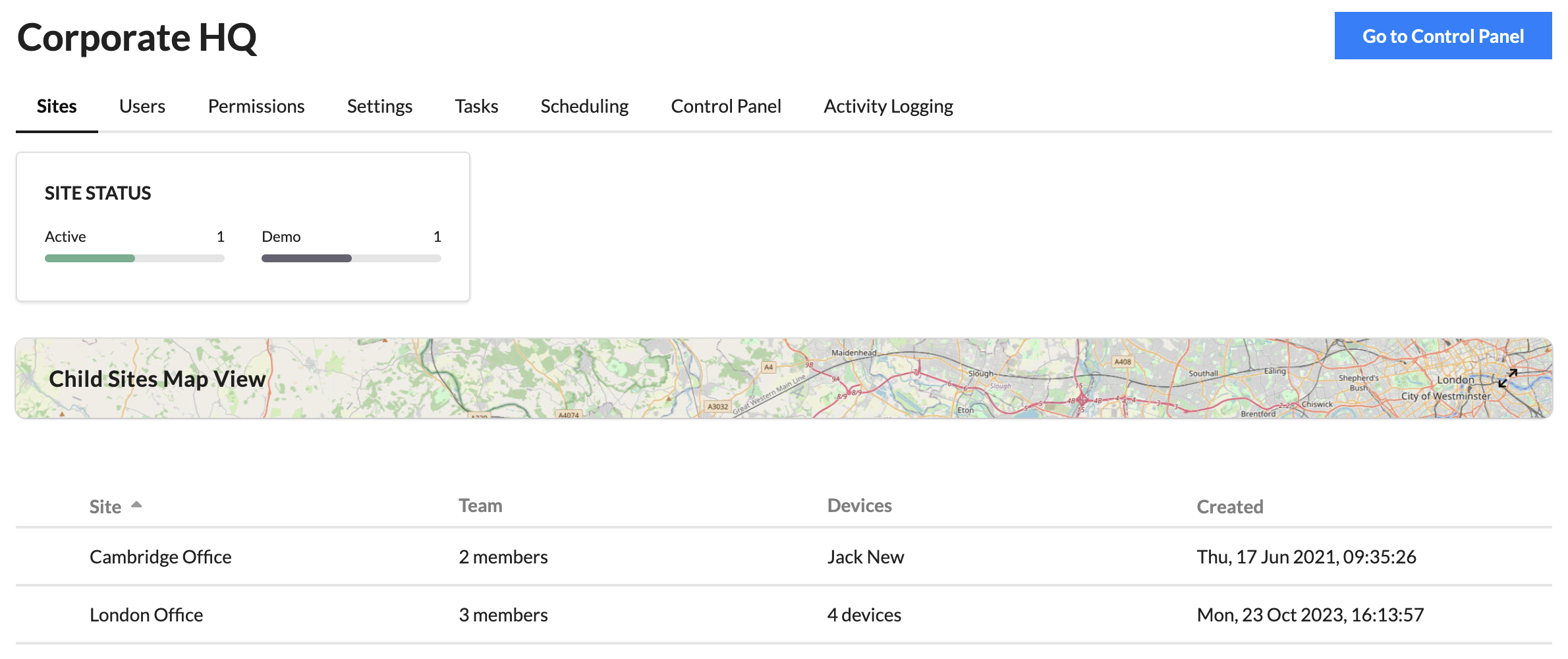Image resolution: width=1568 pixels, height=659 pixels.
Task: Open the Scheduling tab
Action: click(x=584, y=106)
